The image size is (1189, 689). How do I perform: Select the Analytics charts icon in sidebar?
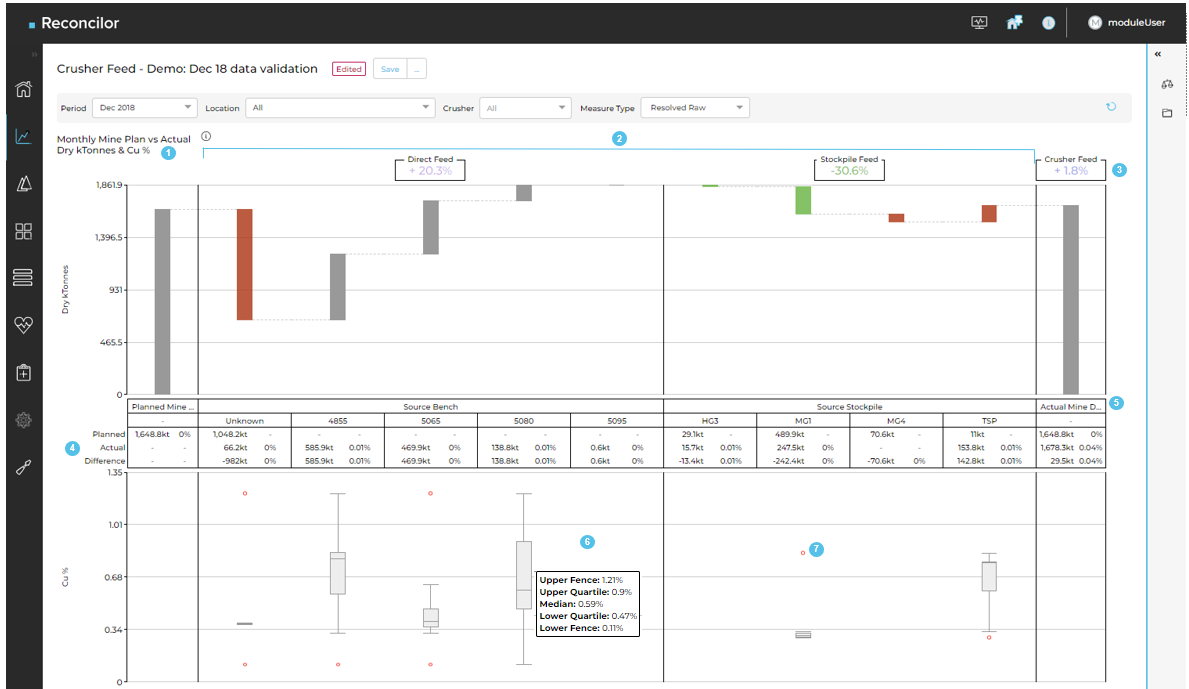(23, 136)
